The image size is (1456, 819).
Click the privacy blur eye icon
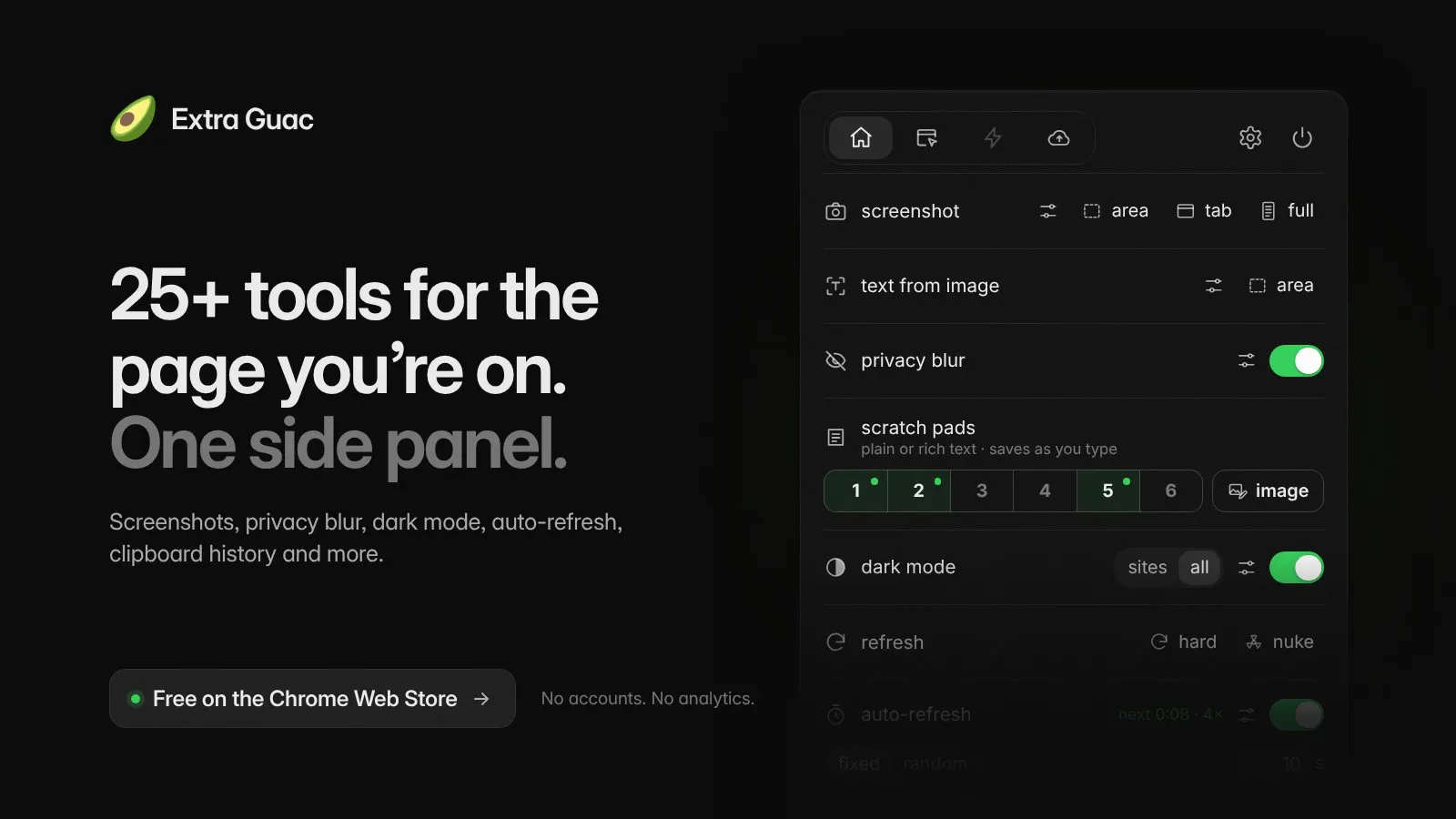[835, 360]
